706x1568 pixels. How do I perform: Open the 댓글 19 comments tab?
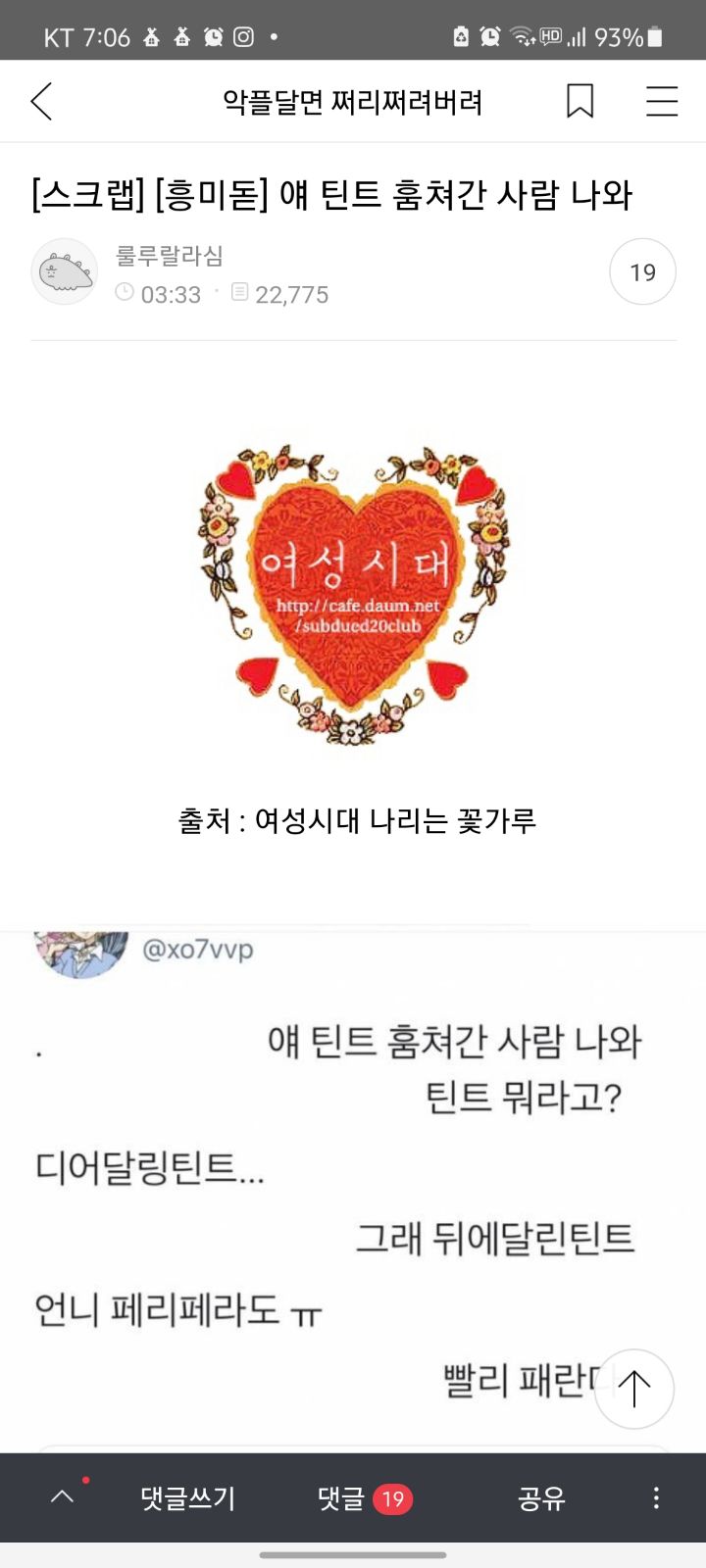(365, 1497)
